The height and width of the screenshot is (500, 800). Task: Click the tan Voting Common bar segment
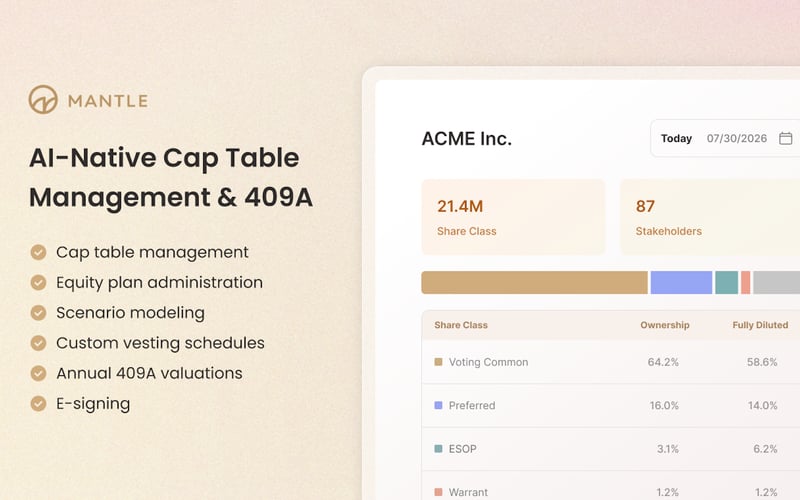(x=534, y=283)
